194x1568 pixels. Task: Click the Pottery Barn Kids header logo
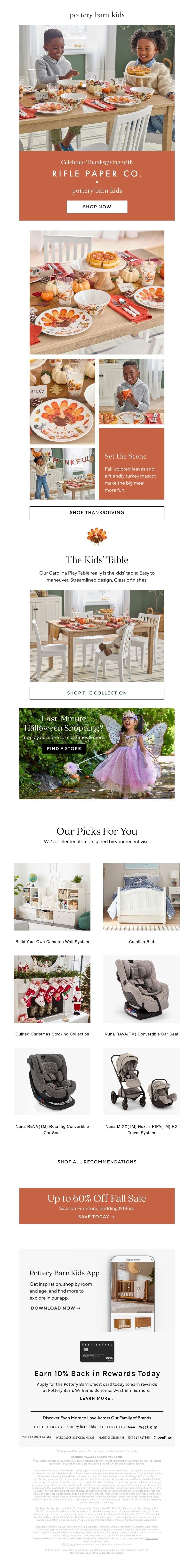tap(97, 15)
